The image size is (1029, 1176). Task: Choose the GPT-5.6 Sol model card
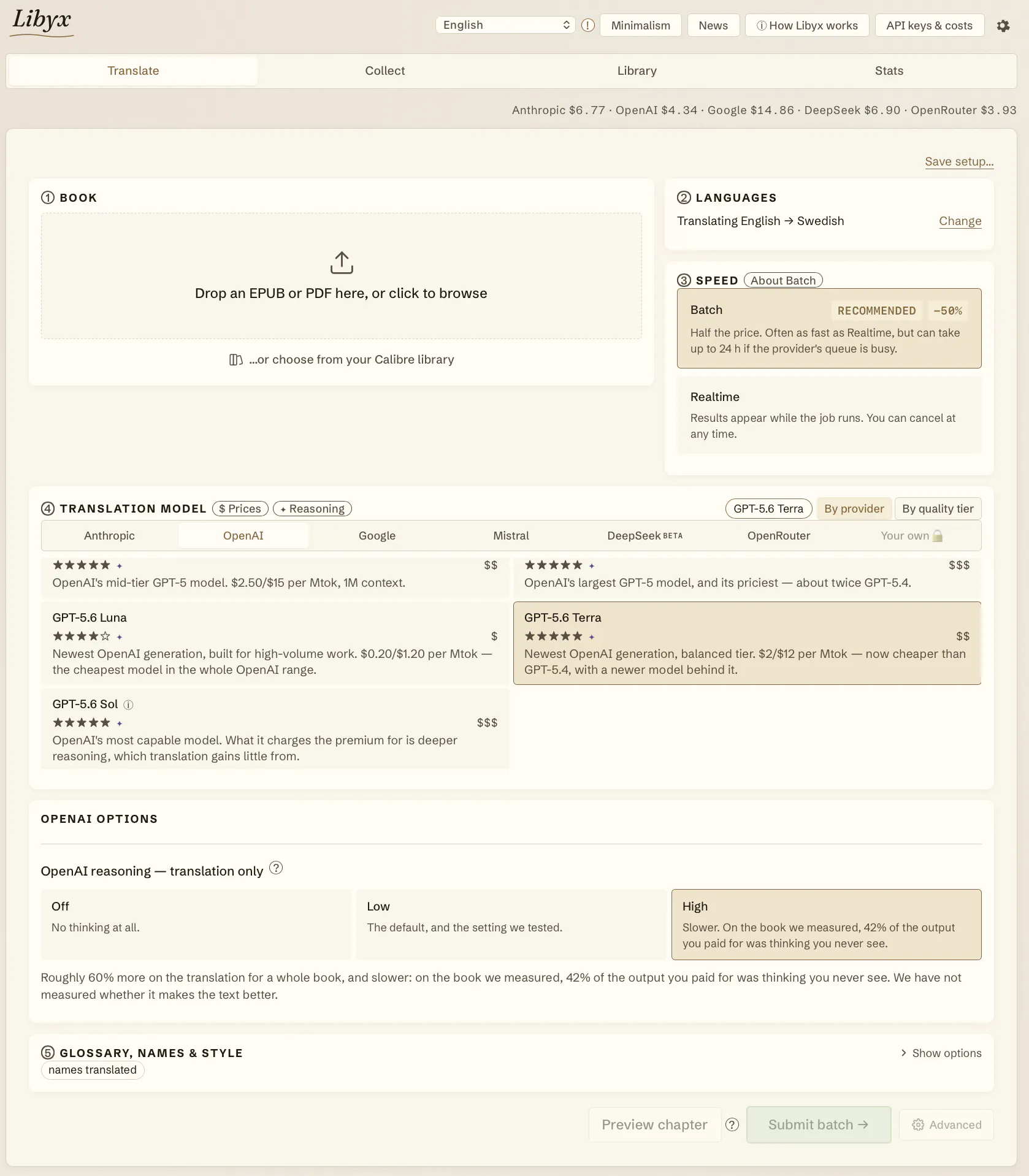(x=275, y=729)
